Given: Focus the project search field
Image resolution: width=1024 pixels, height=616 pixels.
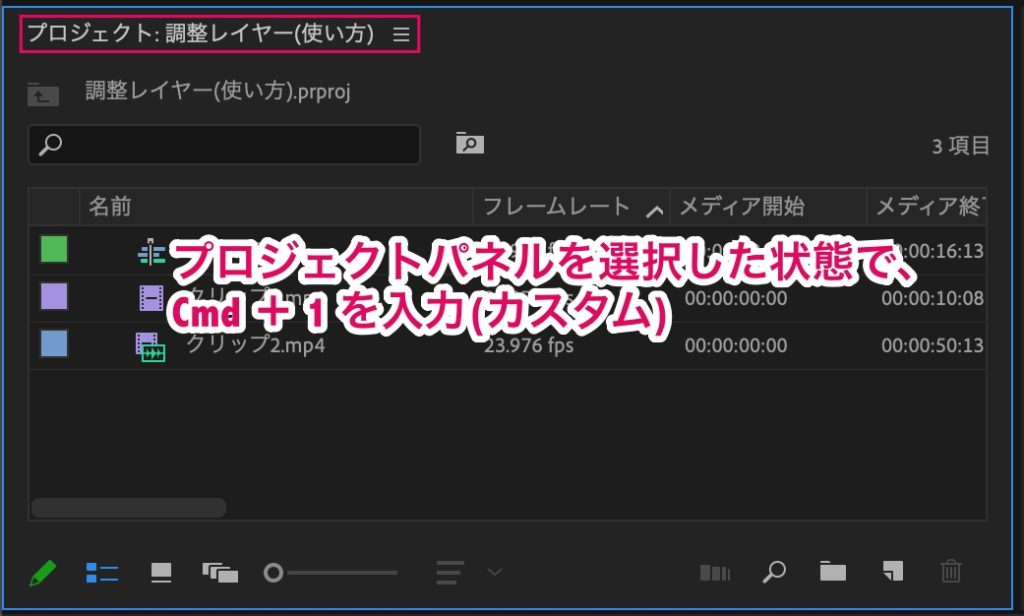Looking at the screenshot, I should point(224,144).
